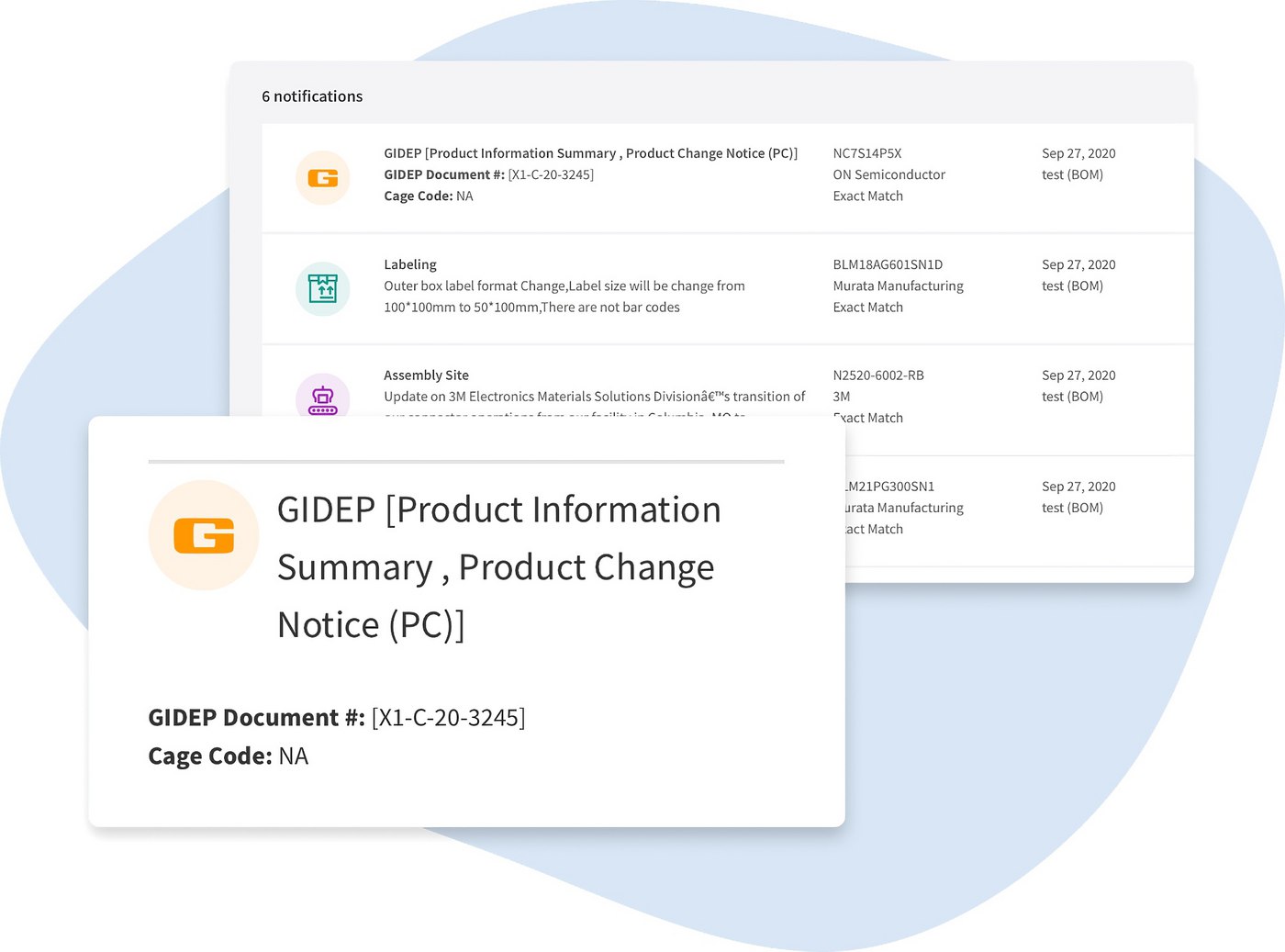Screen dimensions: 1285x952
Task: Click part number BLM18AG601SN1D
Action: click(x=888, y=264)
